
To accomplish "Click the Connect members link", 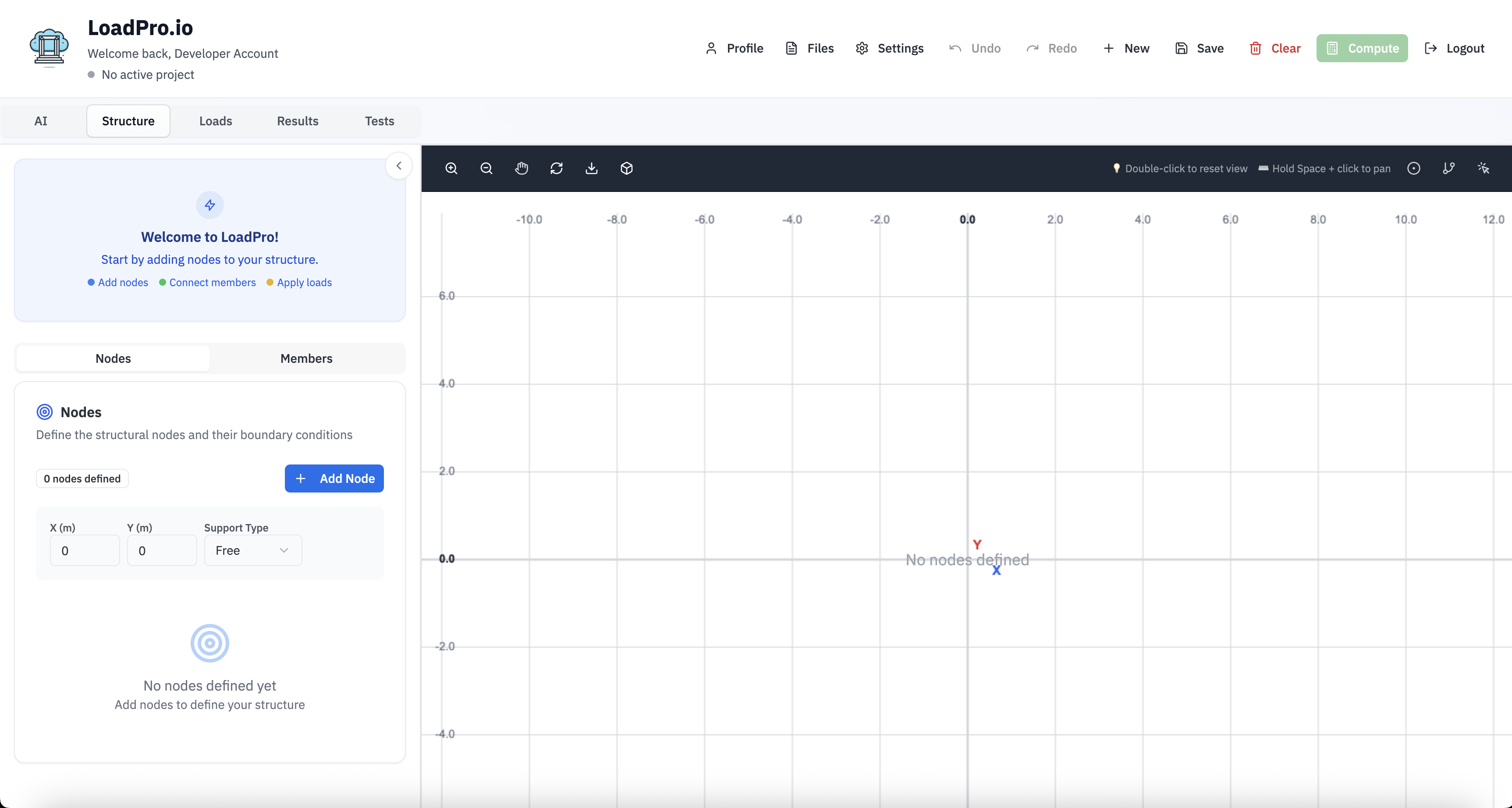I will point(213,282).
